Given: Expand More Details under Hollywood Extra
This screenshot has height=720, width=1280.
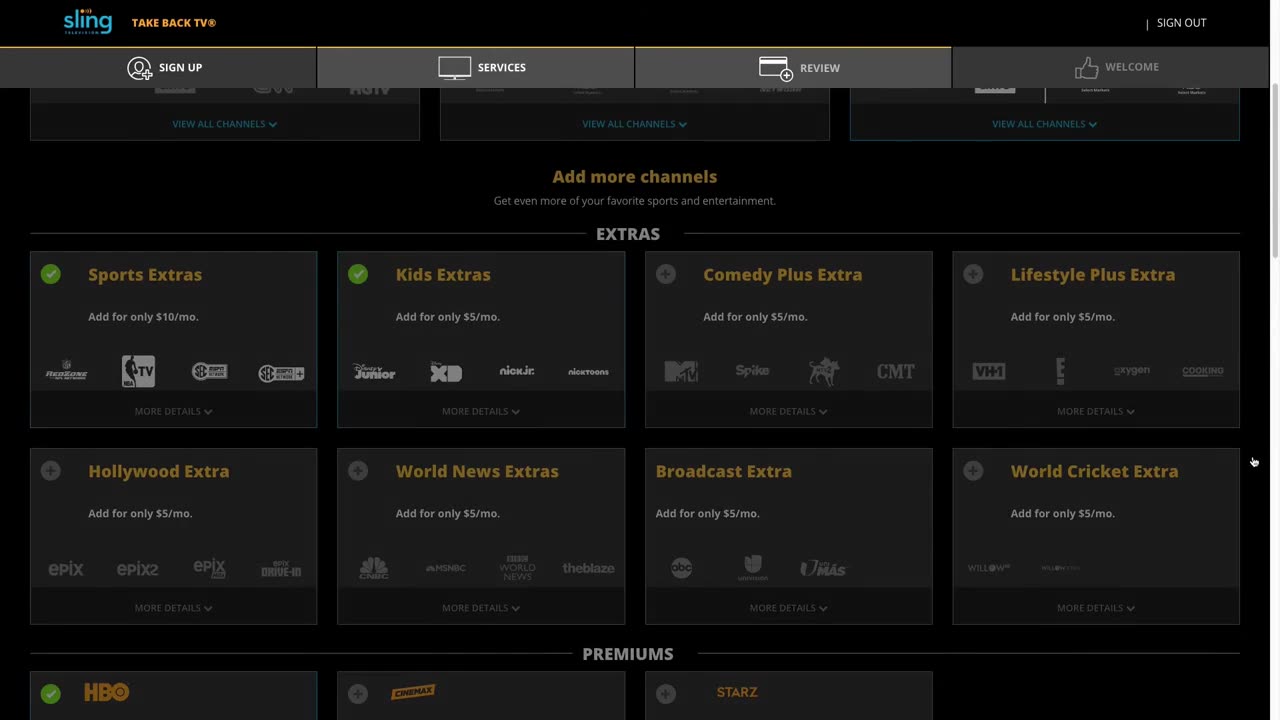Looking at the screenshot, I should click(x=174, y=608).
